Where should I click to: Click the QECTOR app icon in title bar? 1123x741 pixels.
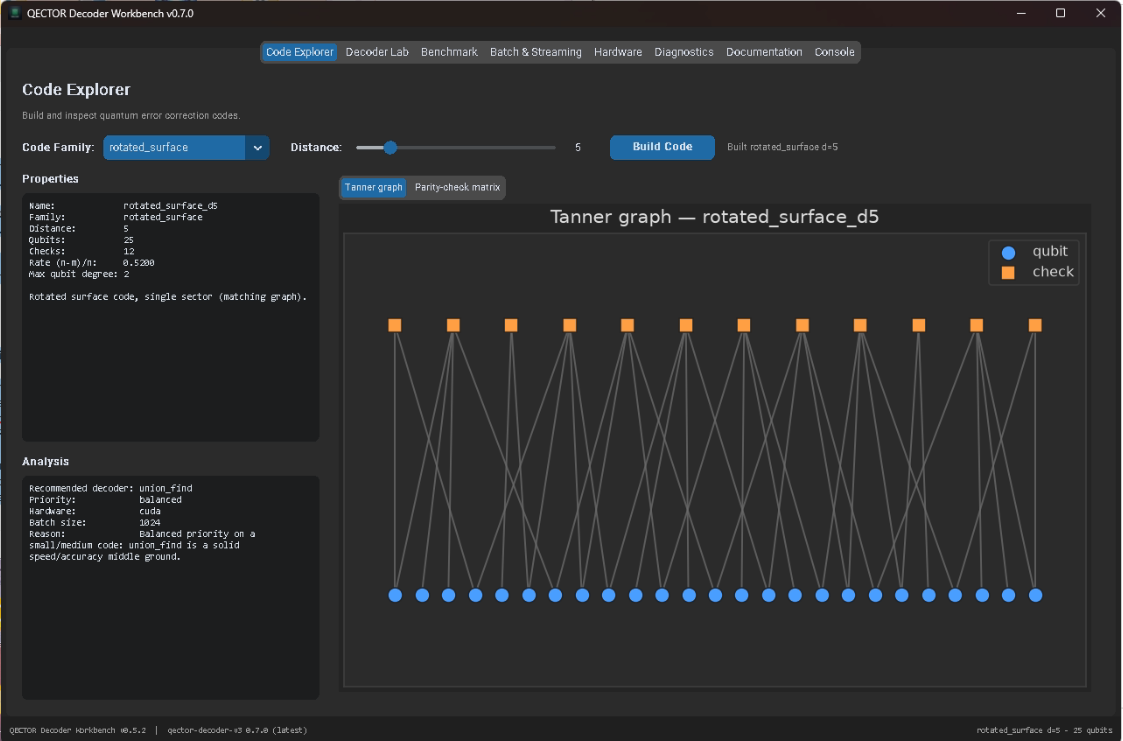point(14,13)
